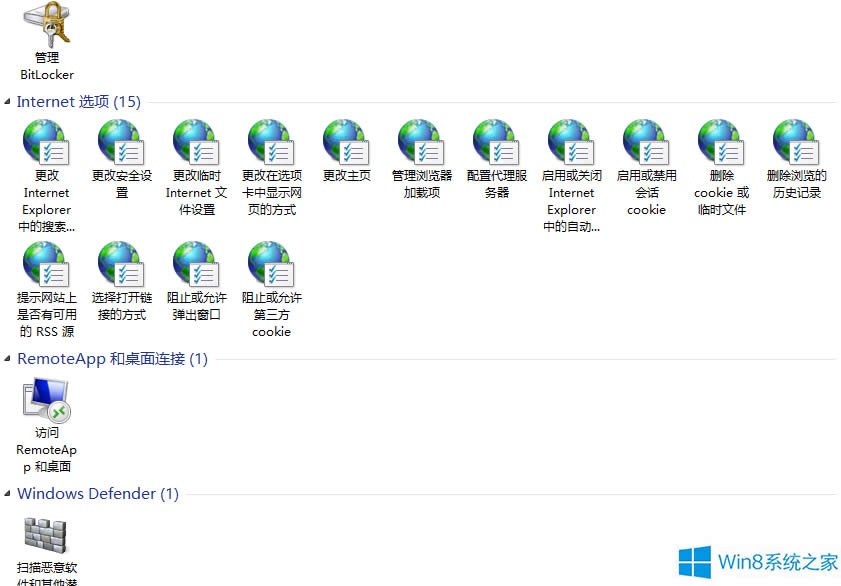Screen dimensions: 841x586
Task: 折叠"Windows Defender (1)"分组
Action: pos(97,493)
